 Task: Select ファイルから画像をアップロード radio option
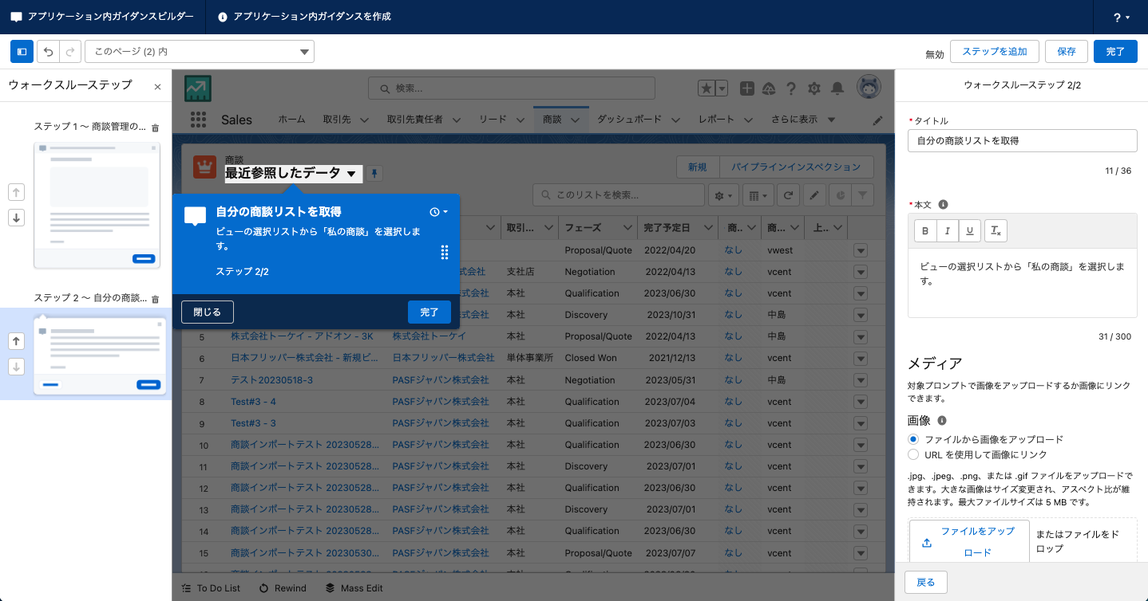click(913, 439)
